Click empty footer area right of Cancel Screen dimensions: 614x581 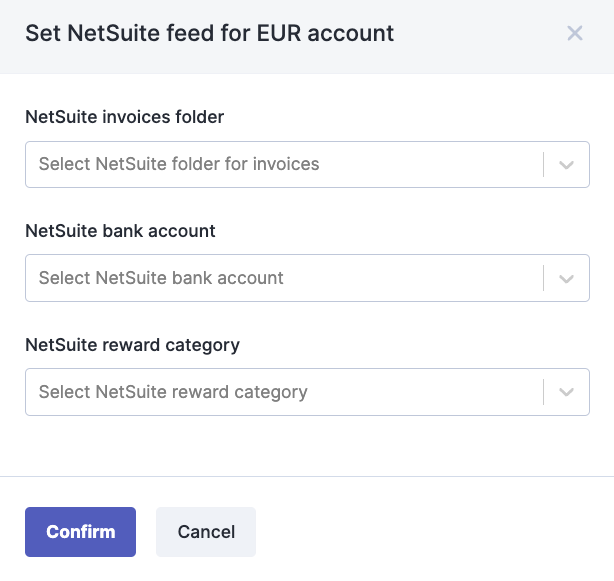point(431,532)
